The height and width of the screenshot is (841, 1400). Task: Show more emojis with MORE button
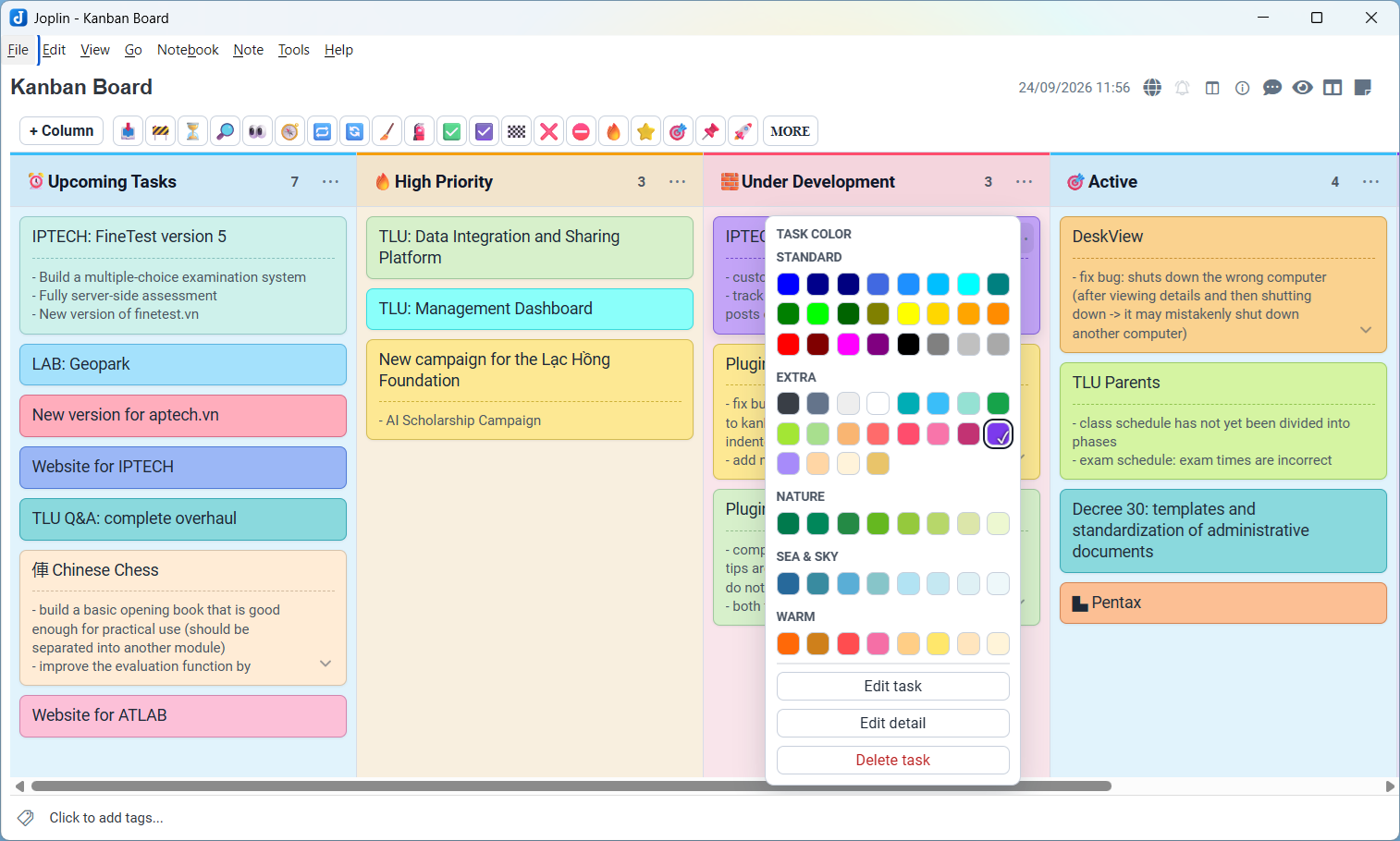pos(790,131)
